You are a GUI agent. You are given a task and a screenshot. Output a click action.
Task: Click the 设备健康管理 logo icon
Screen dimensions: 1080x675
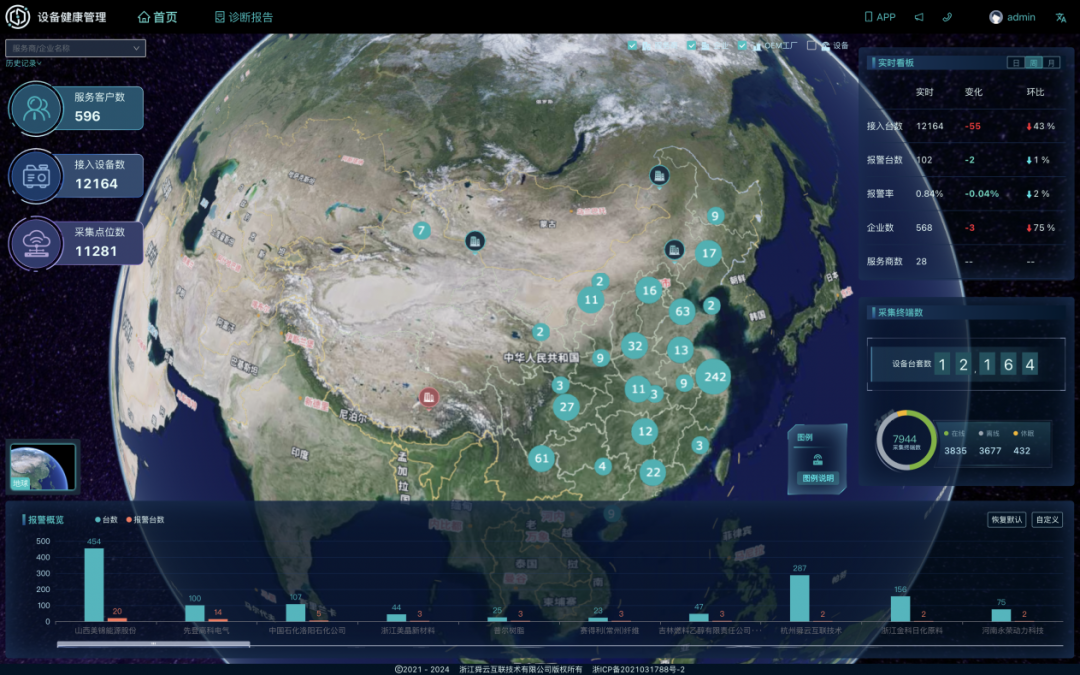tap(17, 17)
